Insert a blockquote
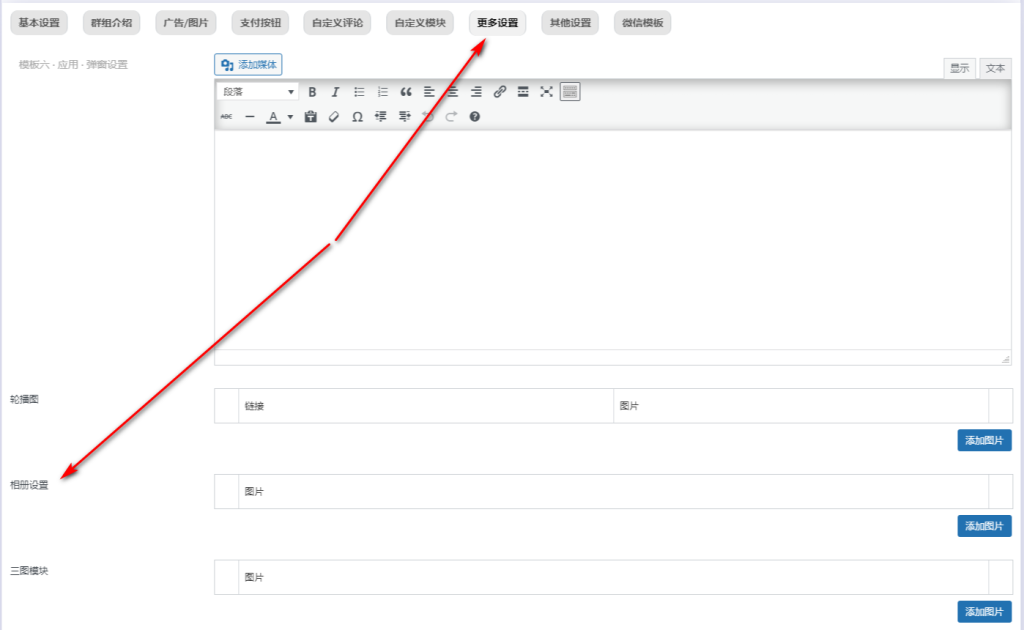The width and height of the screenshot is (1024, 630). [x=406, y=92]
